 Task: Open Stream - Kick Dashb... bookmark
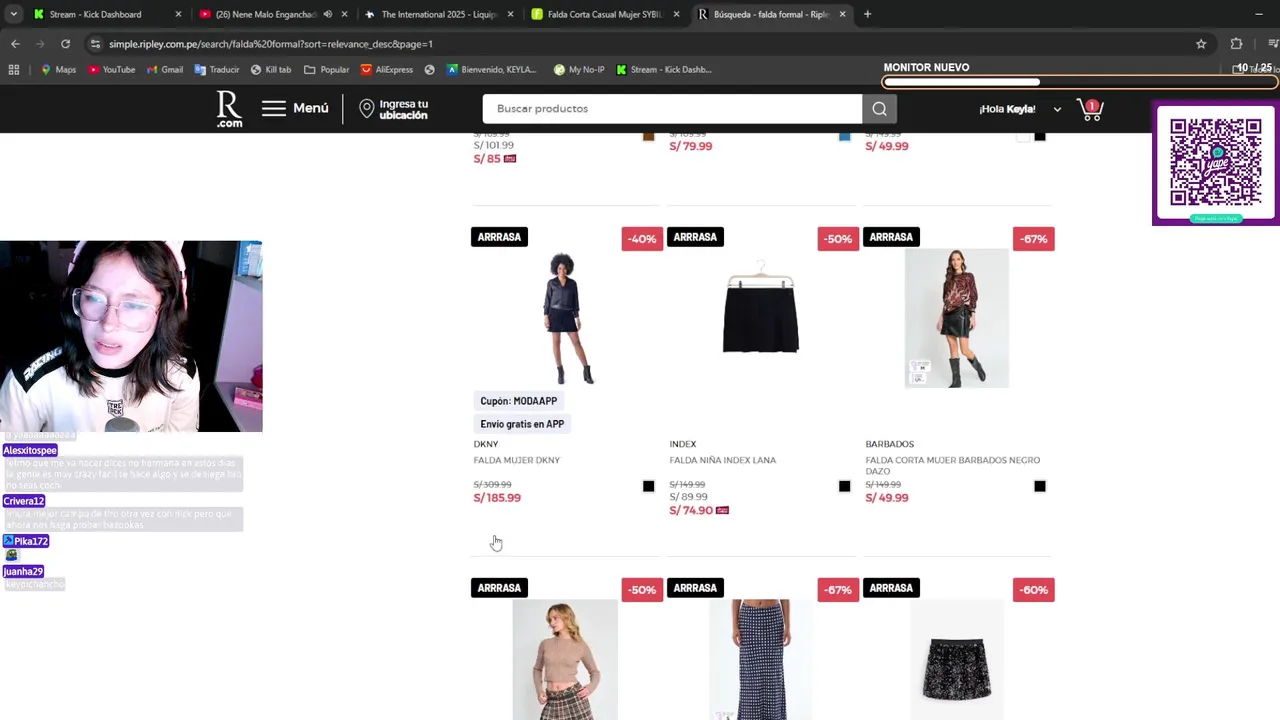[664, 70]
